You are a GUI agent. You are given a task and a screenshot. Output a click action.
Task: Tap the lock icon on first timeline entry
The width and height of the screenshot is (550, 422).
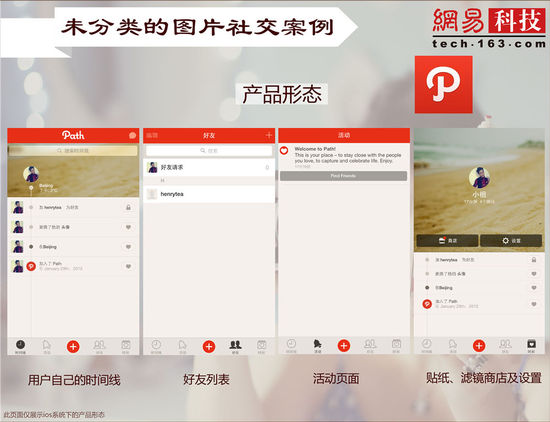(128, 207)
